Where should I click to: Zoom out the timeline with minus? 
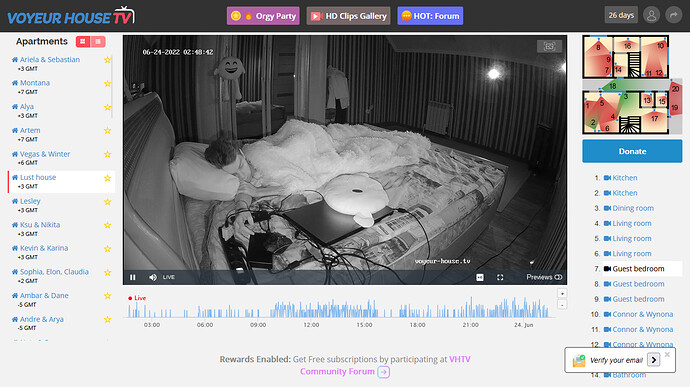562,304
